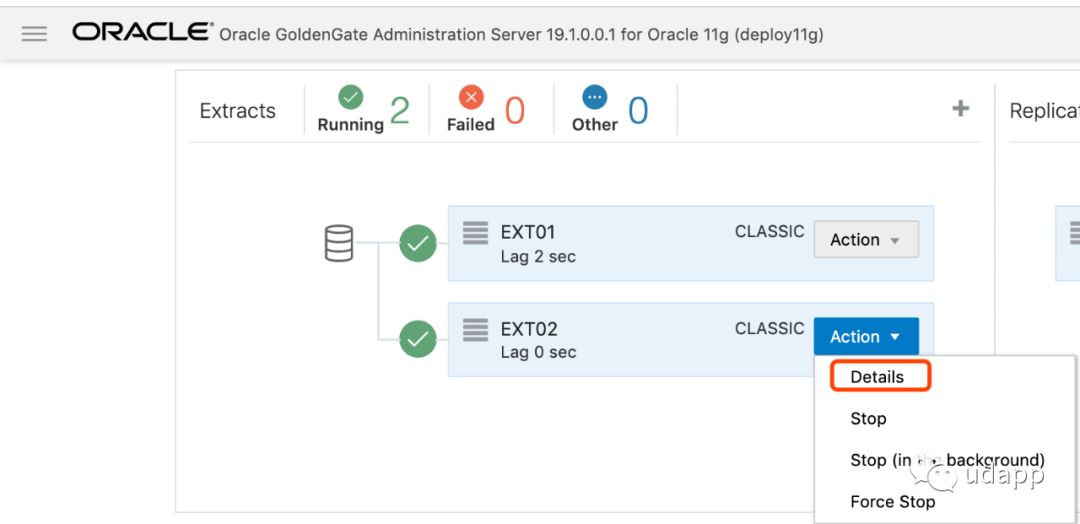Click the EXT02 extract name

[529, 329]
